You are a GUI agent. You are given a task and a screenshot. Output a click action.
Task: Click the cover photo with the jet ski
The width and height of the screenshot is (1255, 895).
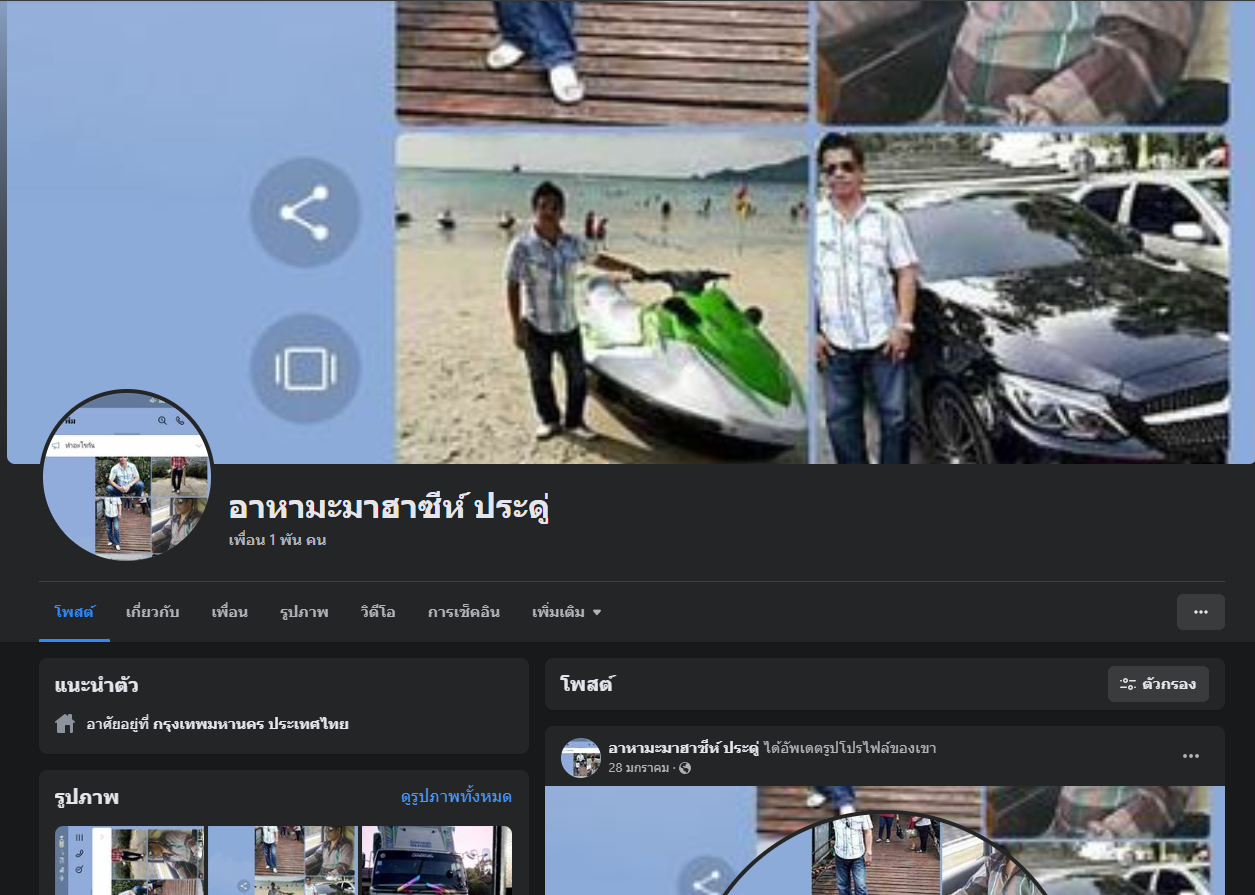click(601, 298)
